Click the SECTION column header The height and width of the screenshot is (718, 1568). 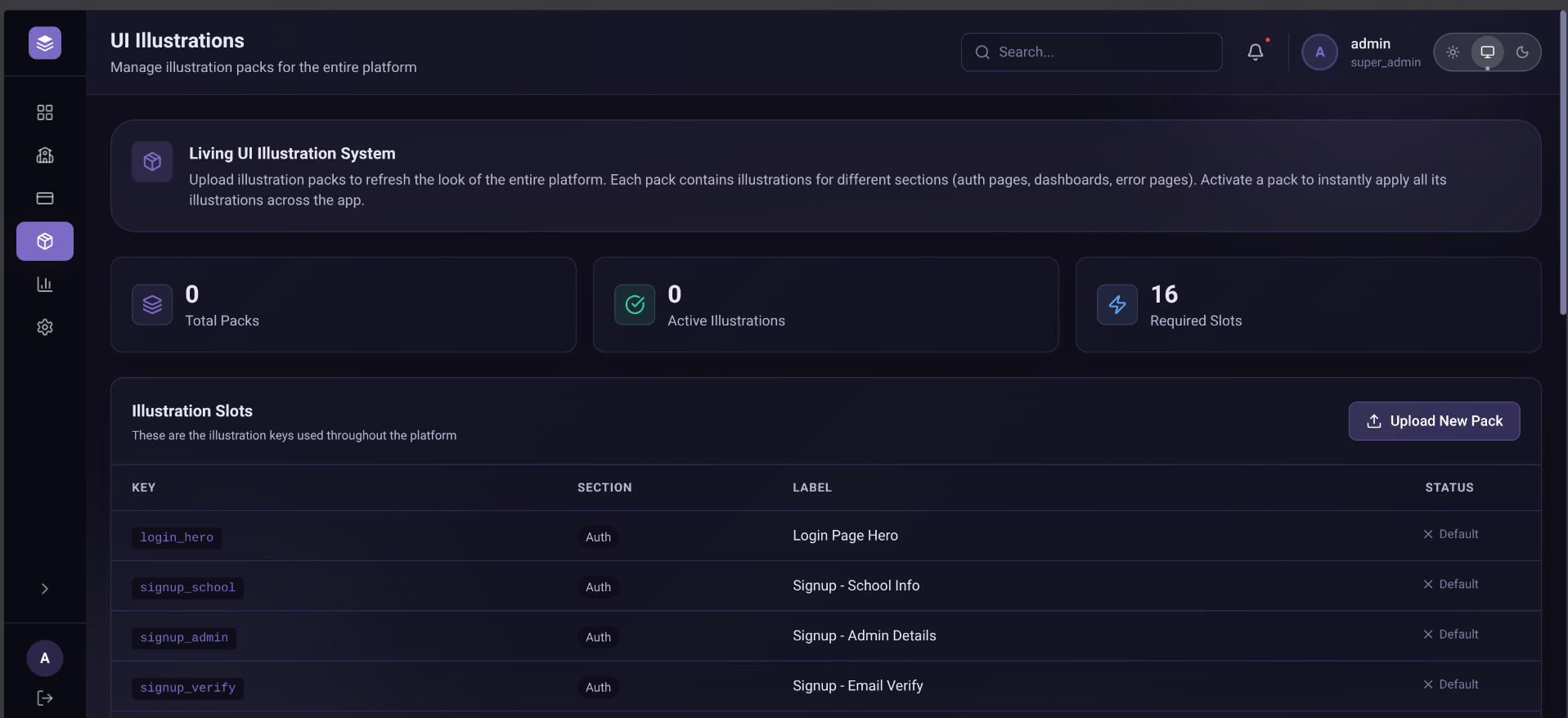pos(604,487)
